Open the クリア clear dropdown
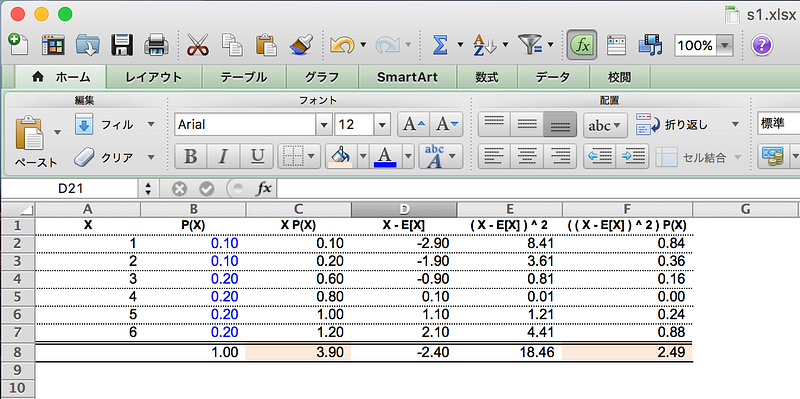The image size is (800, 399). tap(151, 157)
